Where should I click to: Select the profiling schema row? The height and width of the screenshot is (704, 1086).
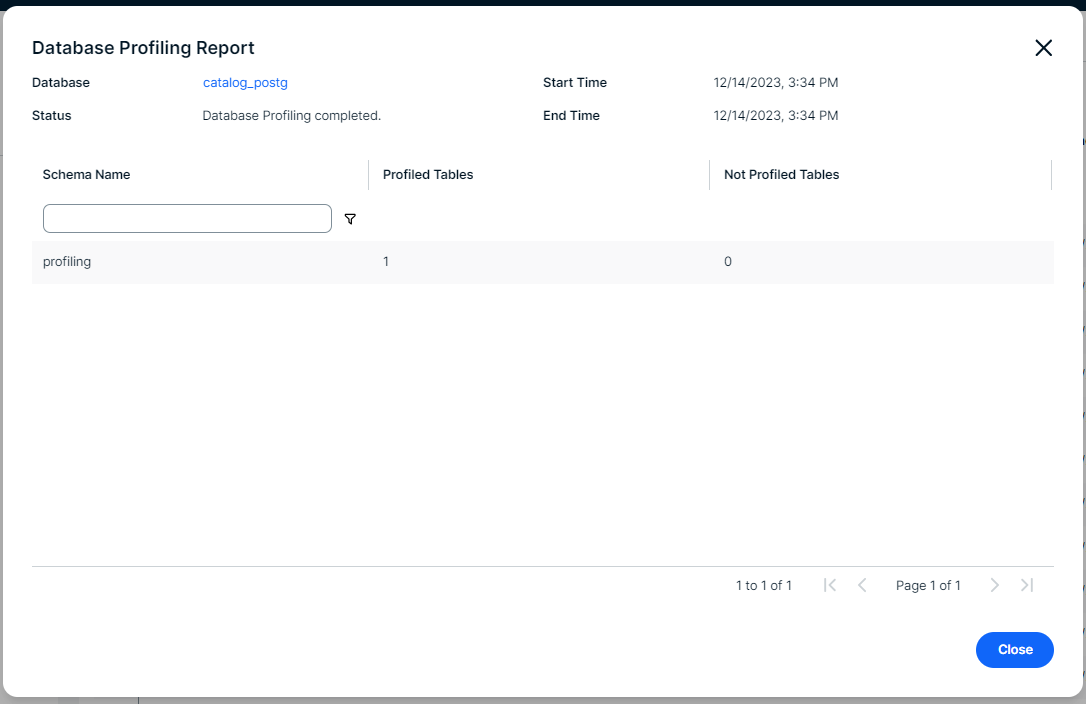pyautogui.click(x=67, y=262)
